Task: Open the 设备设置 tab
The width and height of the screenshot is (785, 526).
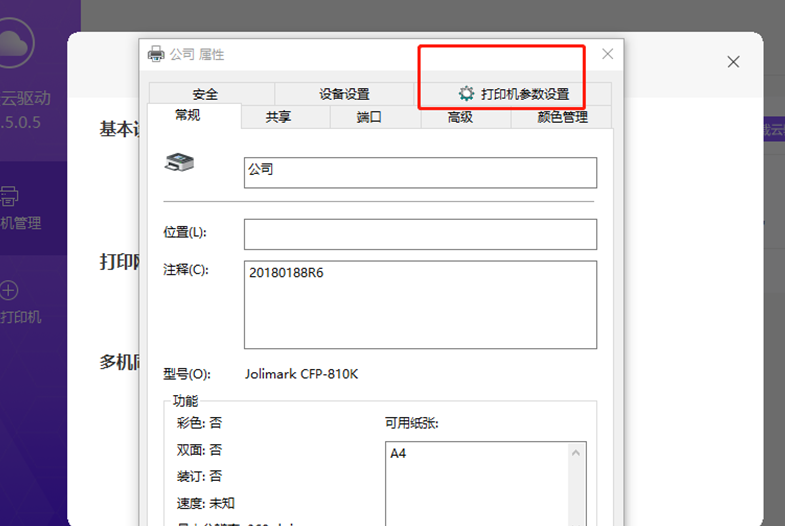Action: (x=344, y=94)
